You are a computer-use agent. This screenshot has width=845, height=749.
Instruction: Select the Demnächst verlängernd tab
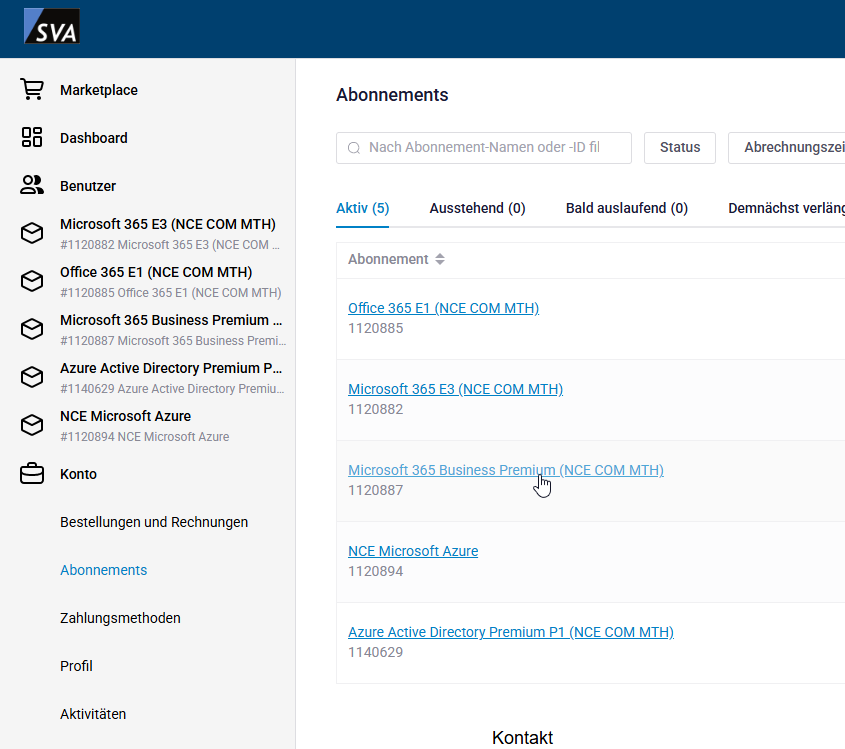coord(786,209)
